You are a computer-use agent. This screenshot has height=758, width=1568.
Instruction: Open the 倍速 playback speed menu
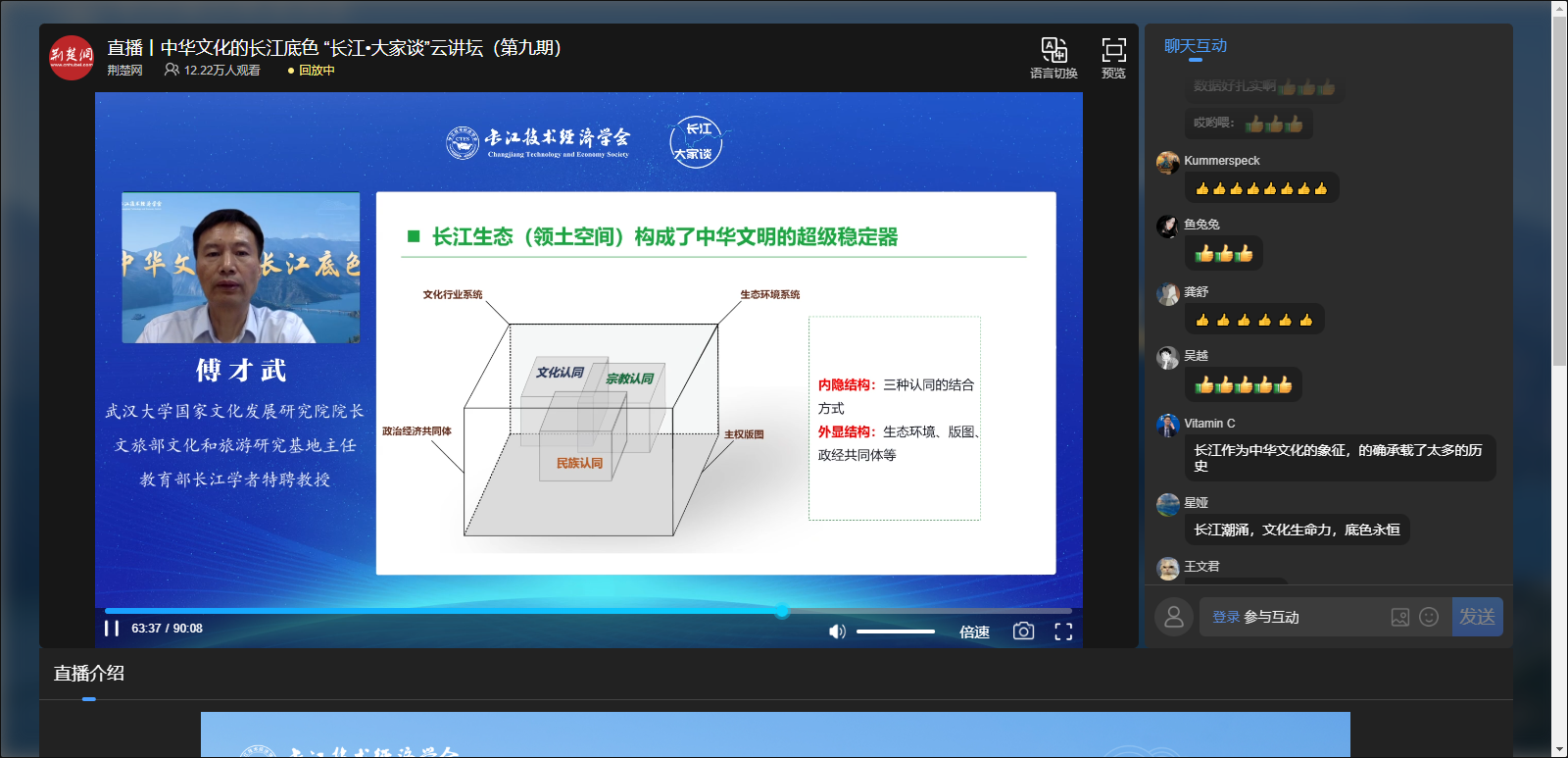[x=974, y=632]
